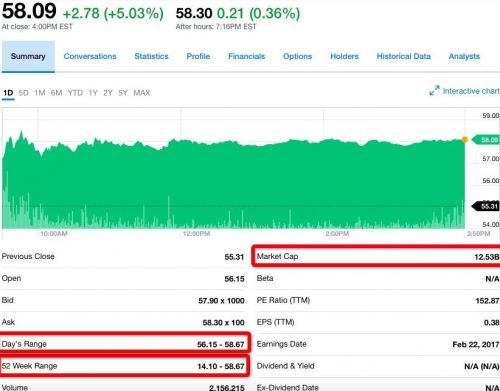Switch chart to YTD range
Screen dimensions: 500x391
click(75, 93)
